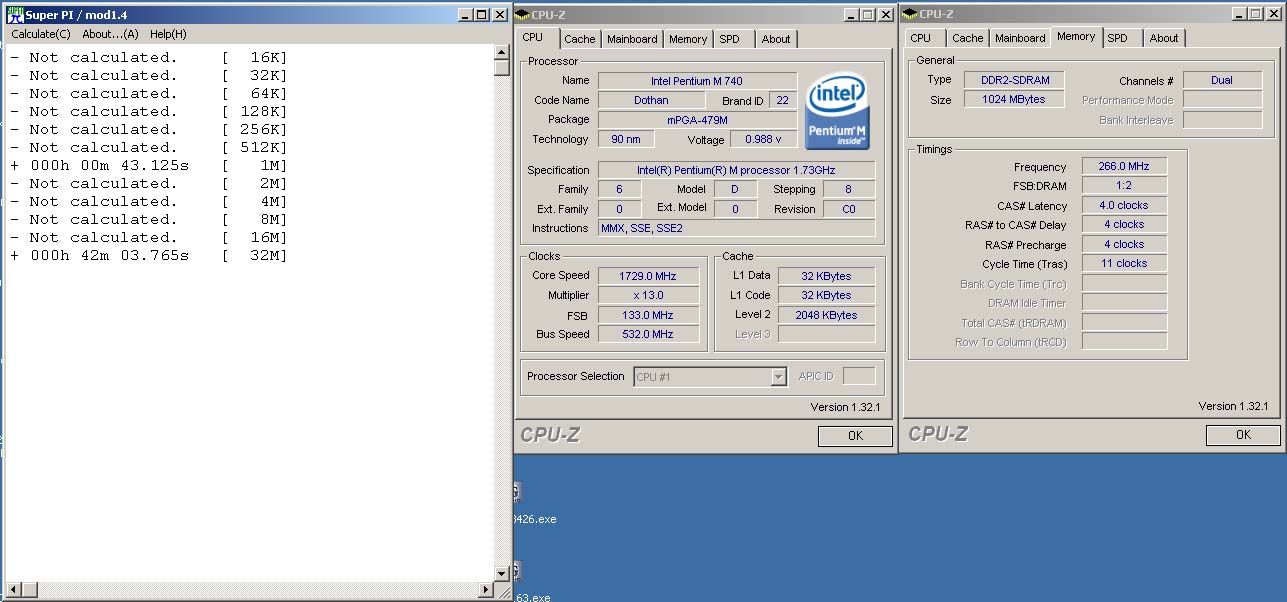Click the Brand ID value 22
The image size is (1287, 602).
[x=782, y=100]
